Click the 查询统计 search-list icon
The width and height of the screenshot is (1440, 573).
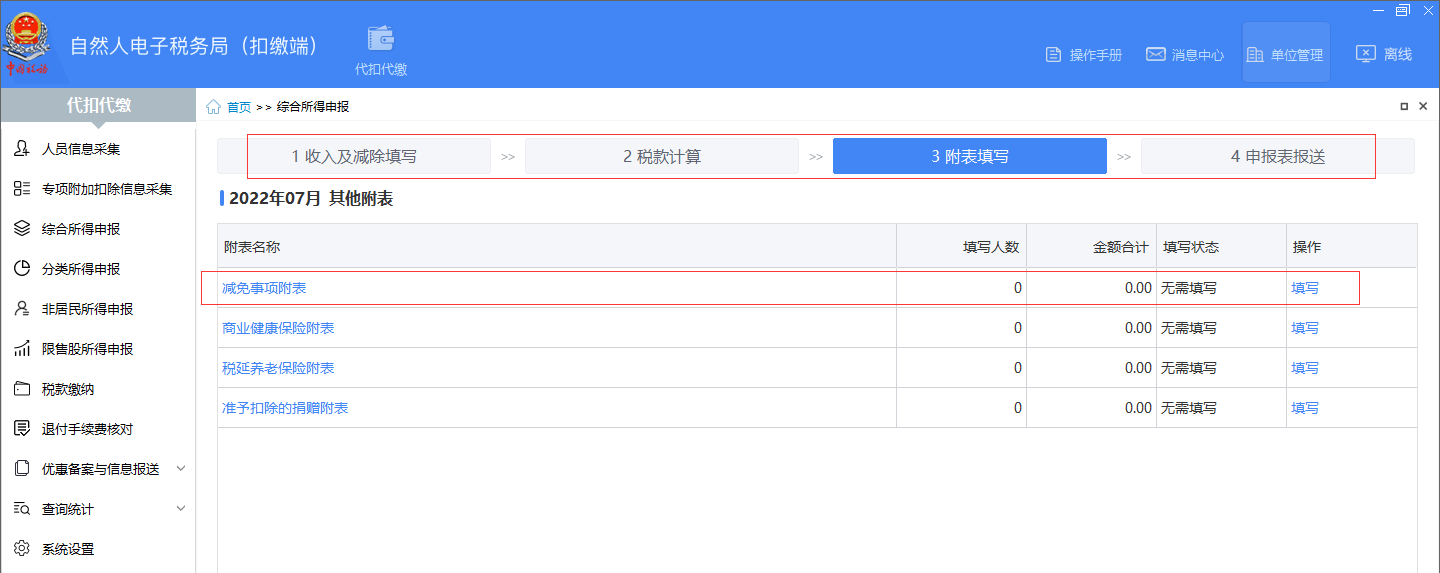[x=22, y=509]
